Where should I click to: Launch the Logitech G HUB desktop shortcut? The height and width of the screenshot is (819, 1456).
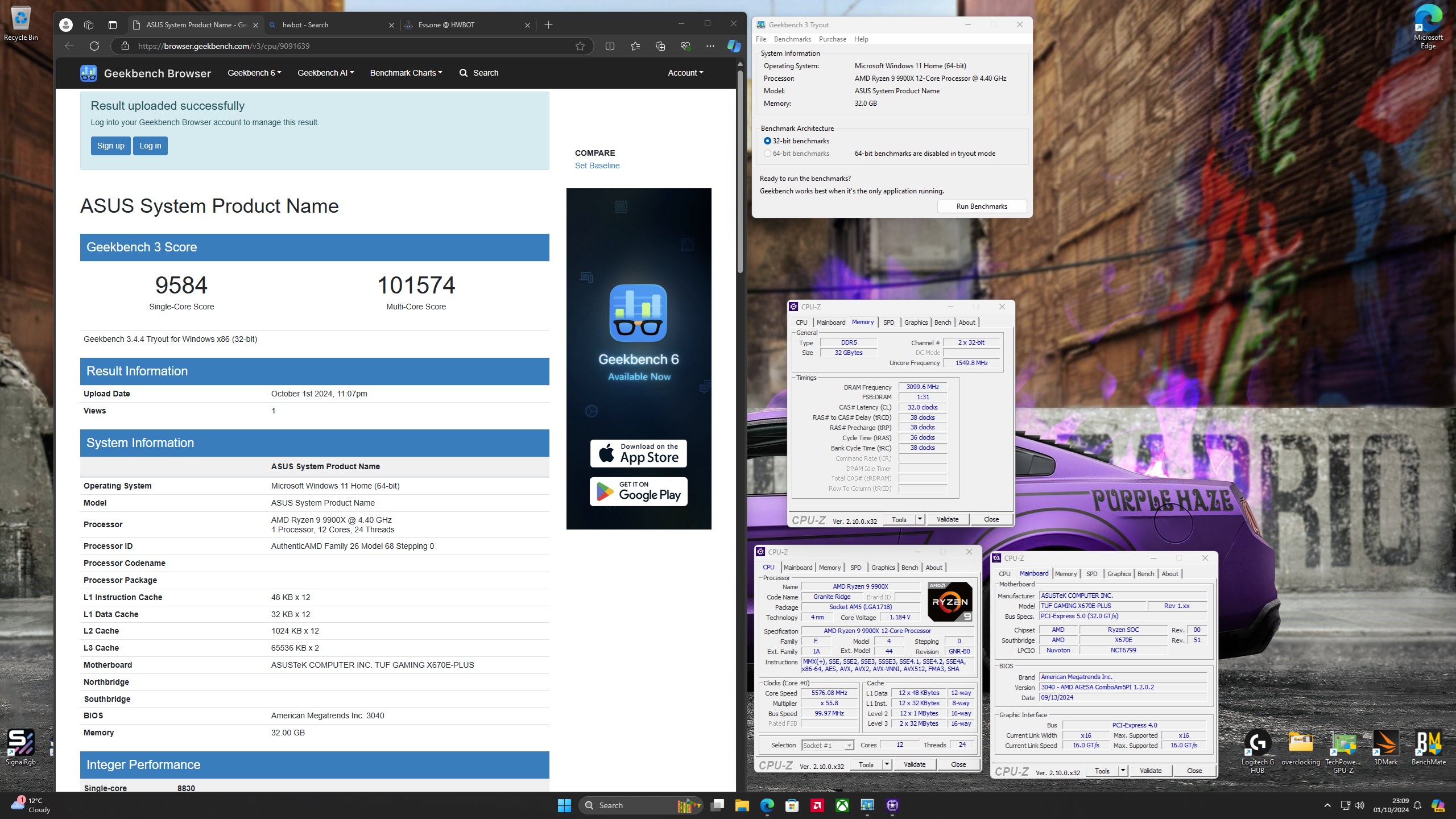(x=1258, y=751)
